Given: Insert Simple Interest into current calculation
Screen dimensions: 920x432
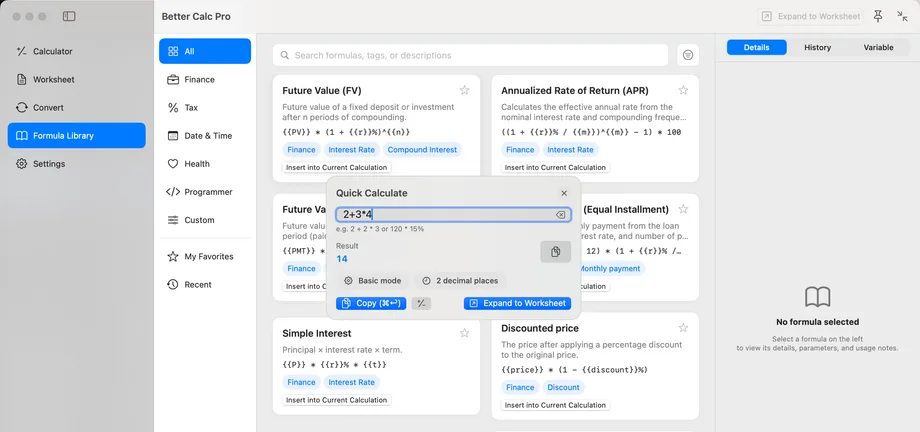Looking at the screenshot, I should 337,400.
